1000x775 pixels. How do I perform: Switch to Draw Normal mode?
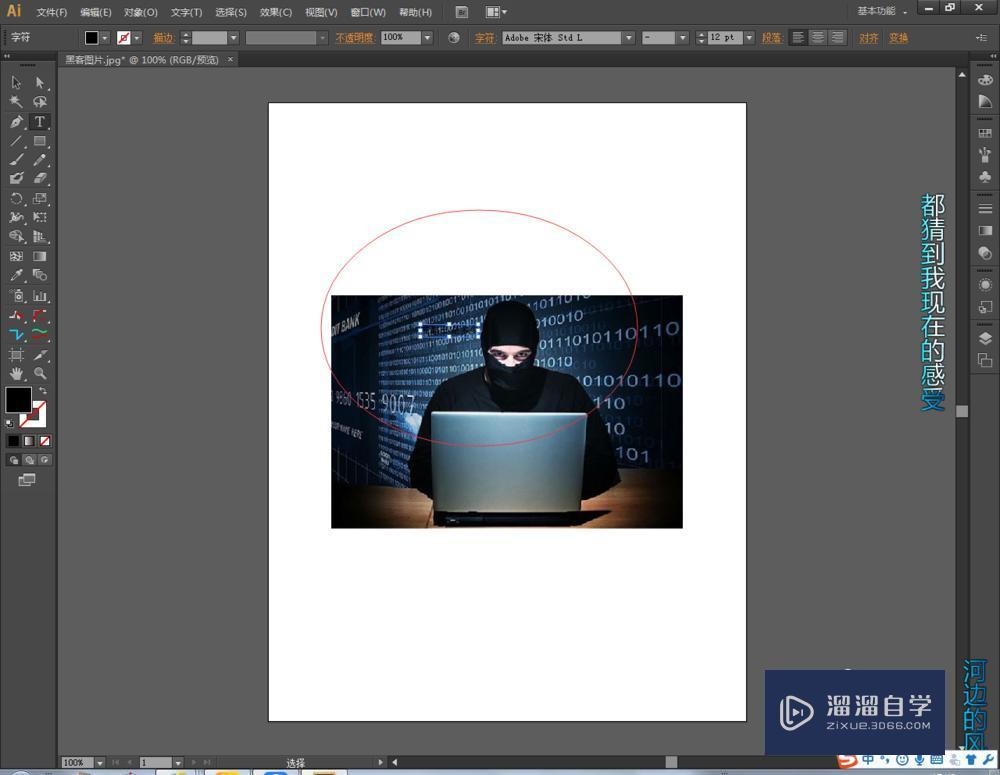(x=14, y=460)
